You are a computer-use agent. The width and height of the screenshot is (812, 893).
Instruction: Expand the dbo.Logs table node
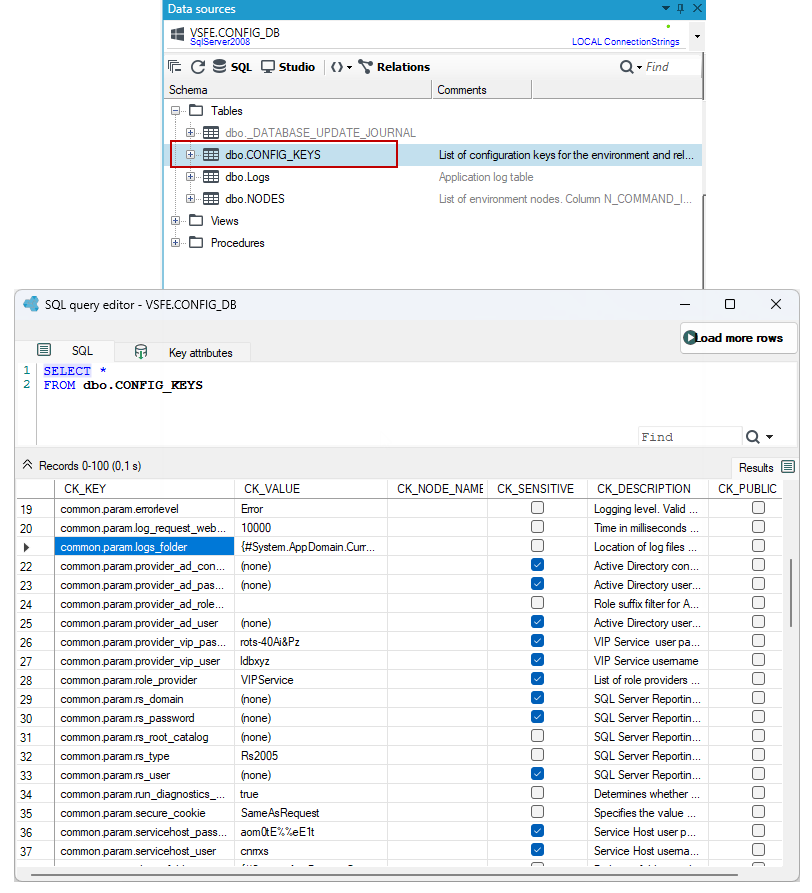tap(191, 177)
